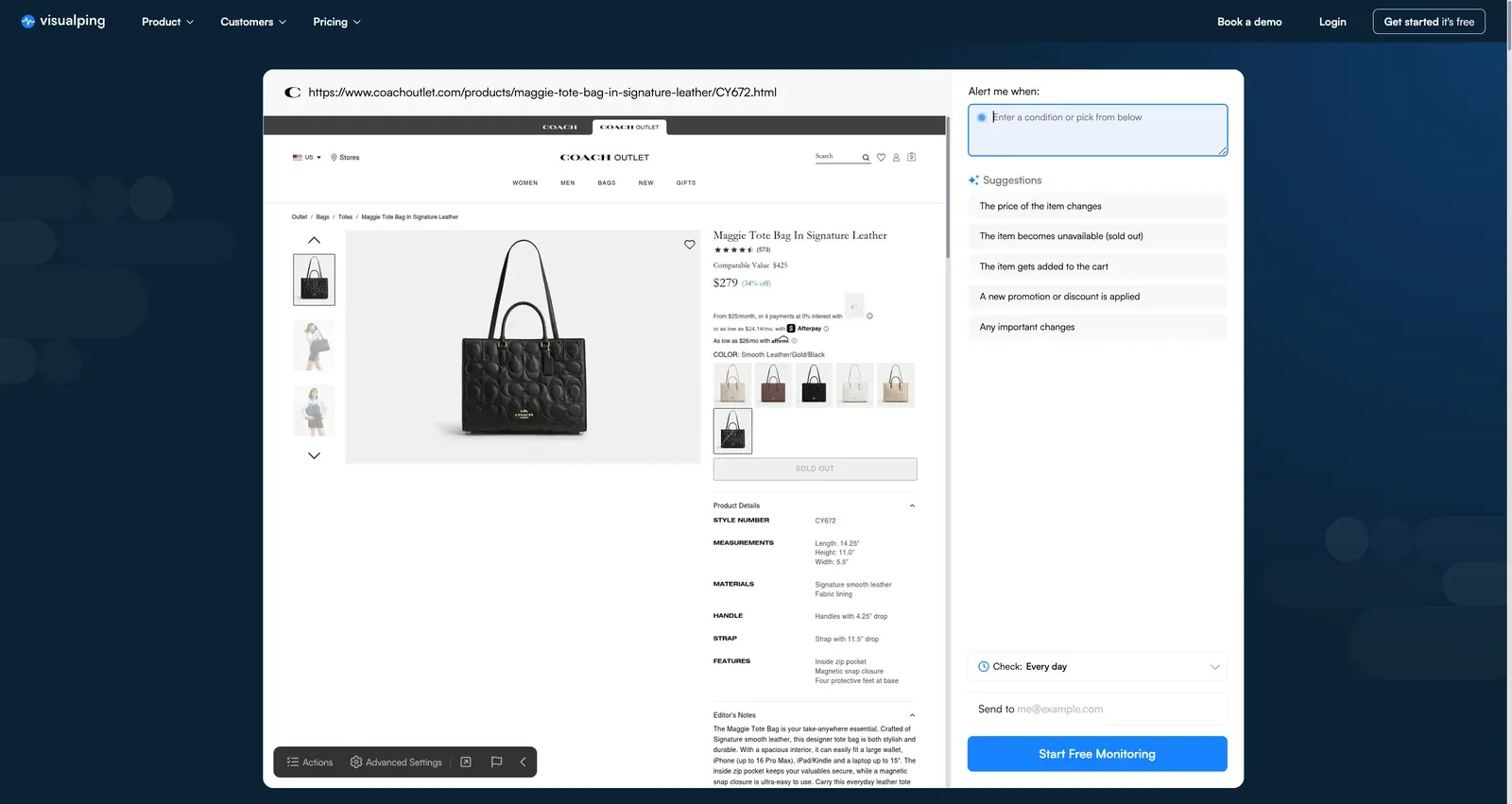
Task: Click the monitored URL field
Action: [x=542, y=93]
